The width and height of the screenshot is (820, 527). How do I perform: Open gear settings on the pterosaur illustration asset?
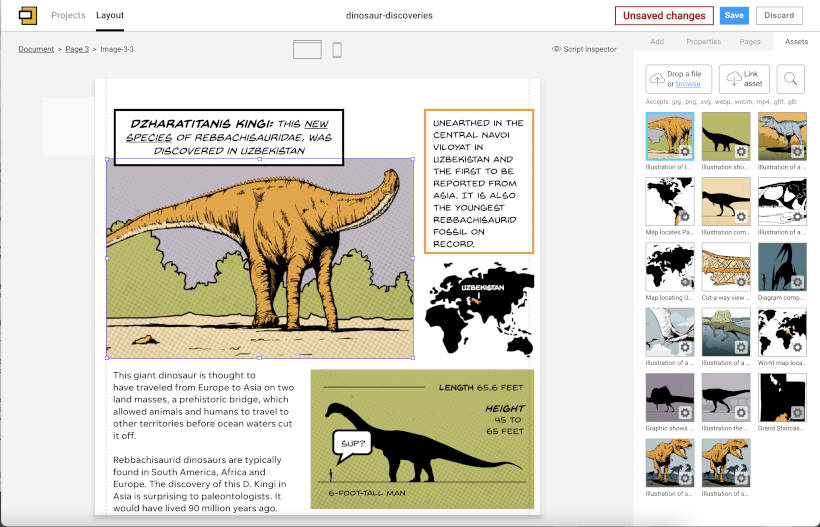point(685,347)
